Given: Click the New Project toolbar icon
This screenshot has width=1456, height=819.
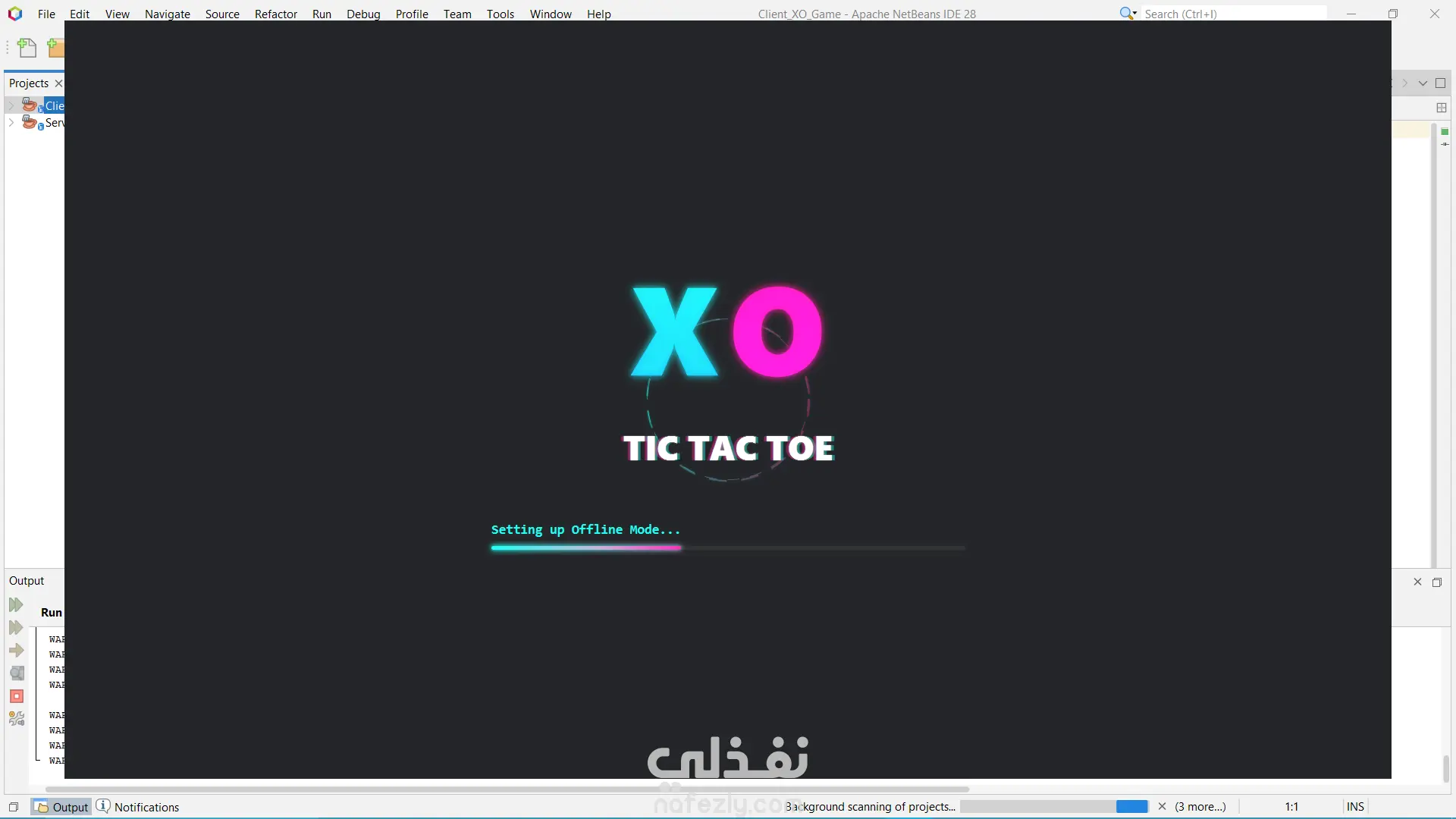Looking at the screenshot, I should pyautogui.click(x=55, y=49).
